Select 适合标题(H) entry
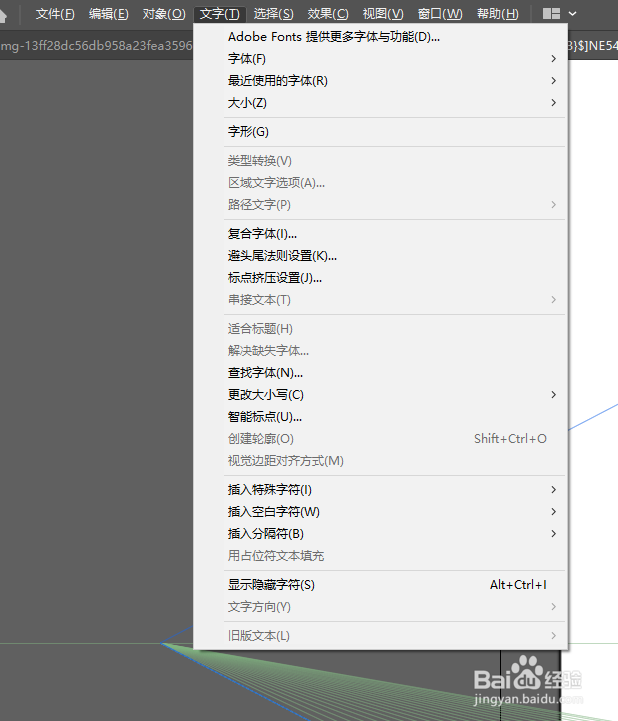The image size is (618, 721). click(x=381, y=329)
